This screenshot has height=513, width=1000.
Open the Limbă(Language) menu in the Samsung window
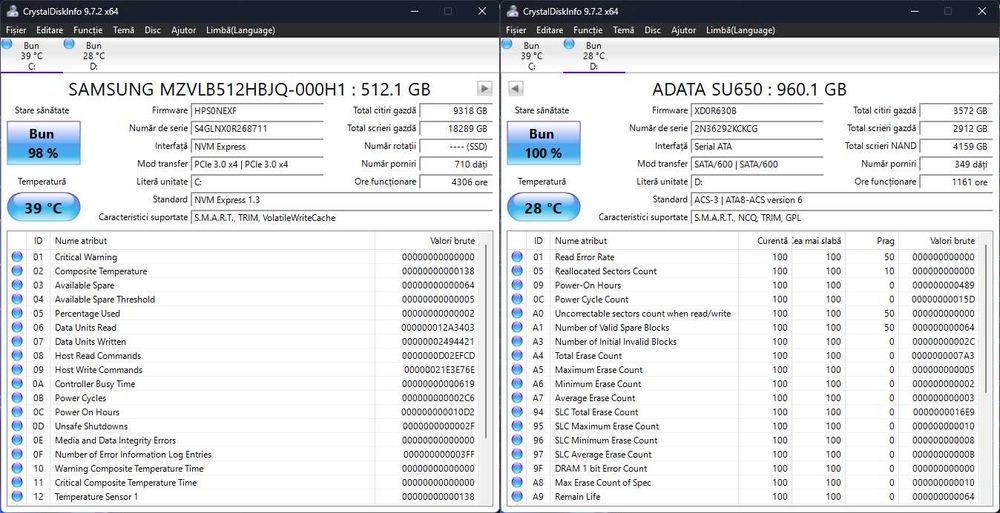[240, 30]
